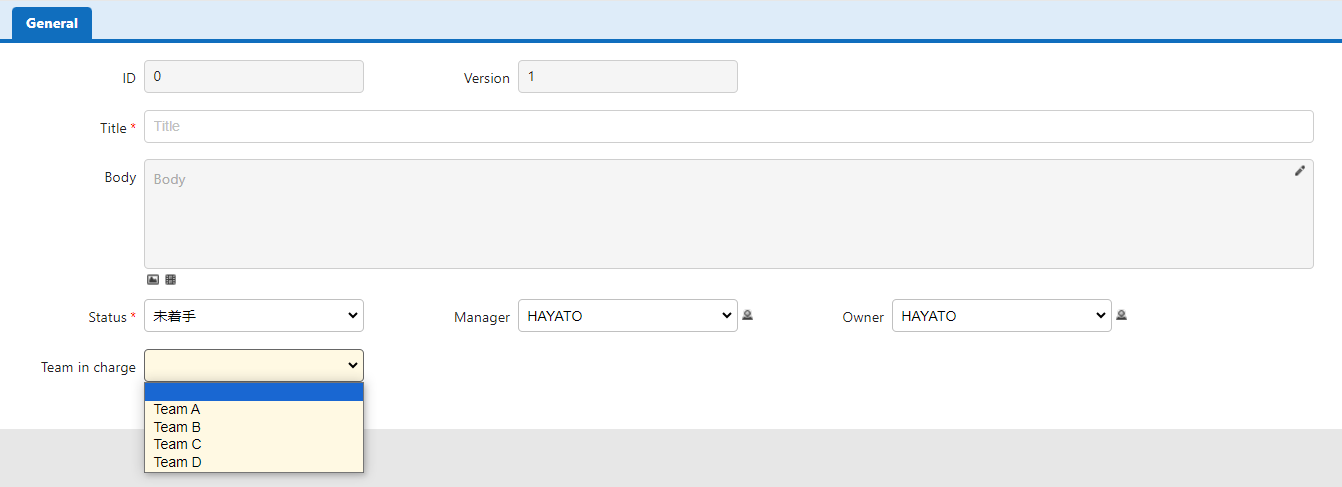This screenshot has width=1342, height=487.
Task: Click the Title field label
Action: [x=113, y=128]
